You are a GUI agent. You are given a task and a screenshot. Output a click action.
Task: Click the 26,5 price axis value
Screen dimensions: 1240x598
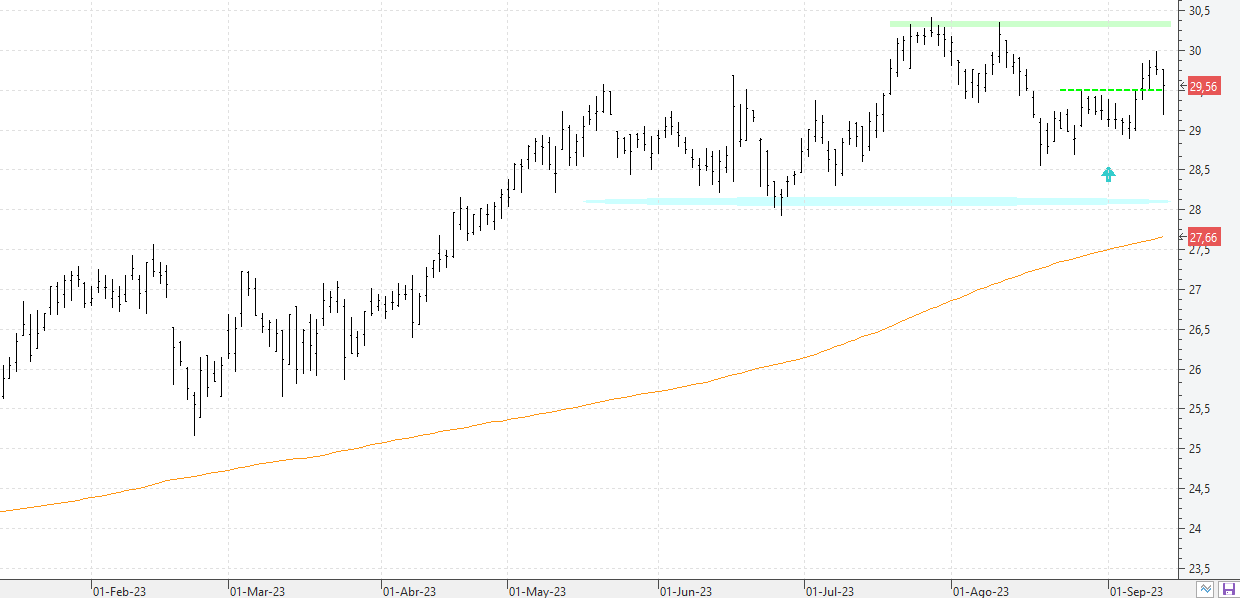pos(1200,329)
